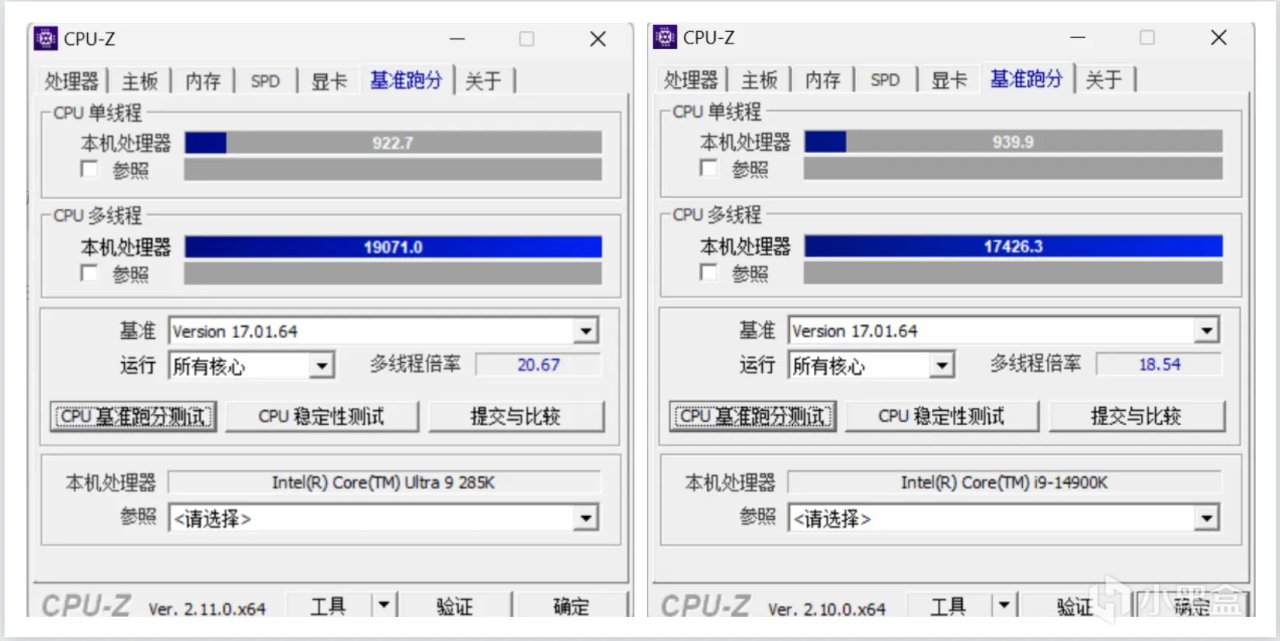
Task: Open 关于 tab in left CPU-Z window
Action: (x=483, y=81)
